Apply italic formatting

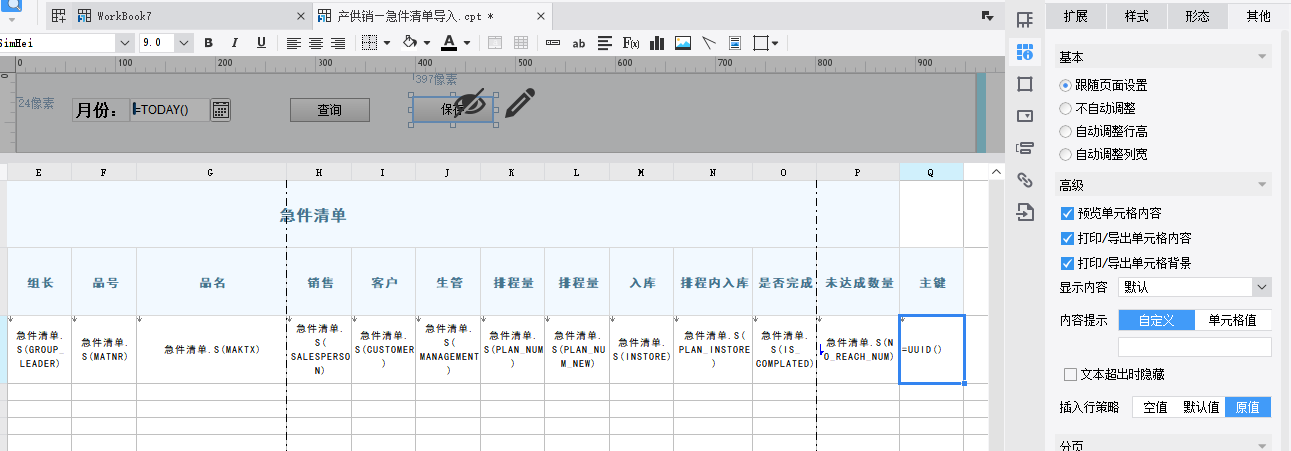click(235, 43)
